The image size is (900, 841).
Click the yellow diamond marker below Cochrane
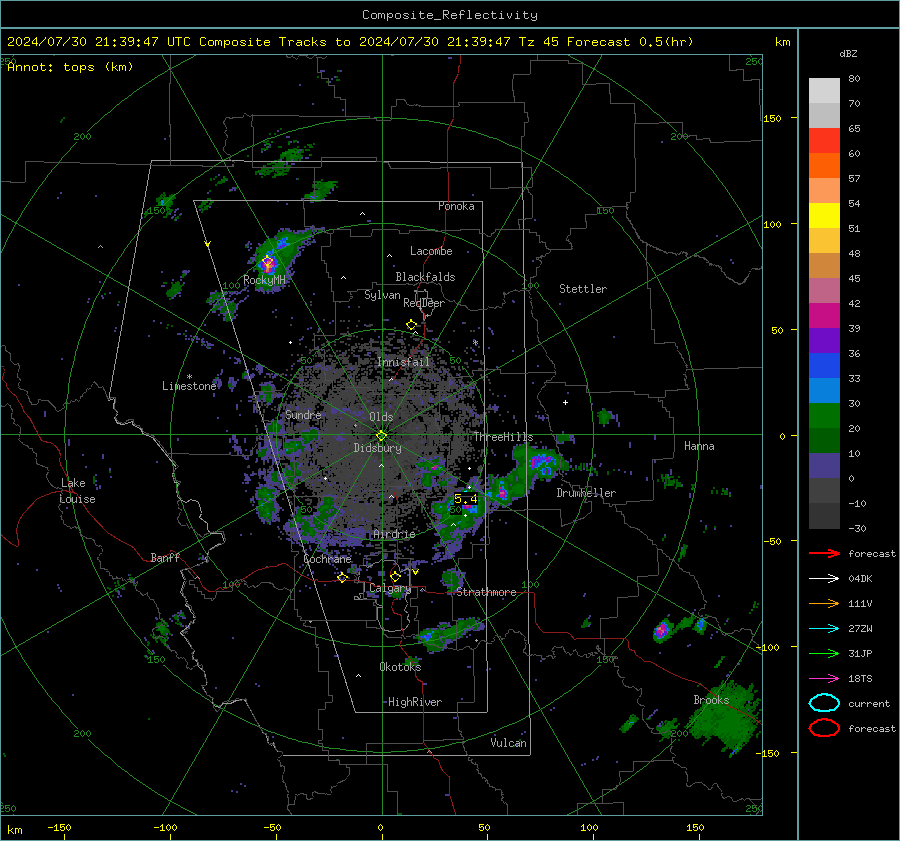(342, 578)
